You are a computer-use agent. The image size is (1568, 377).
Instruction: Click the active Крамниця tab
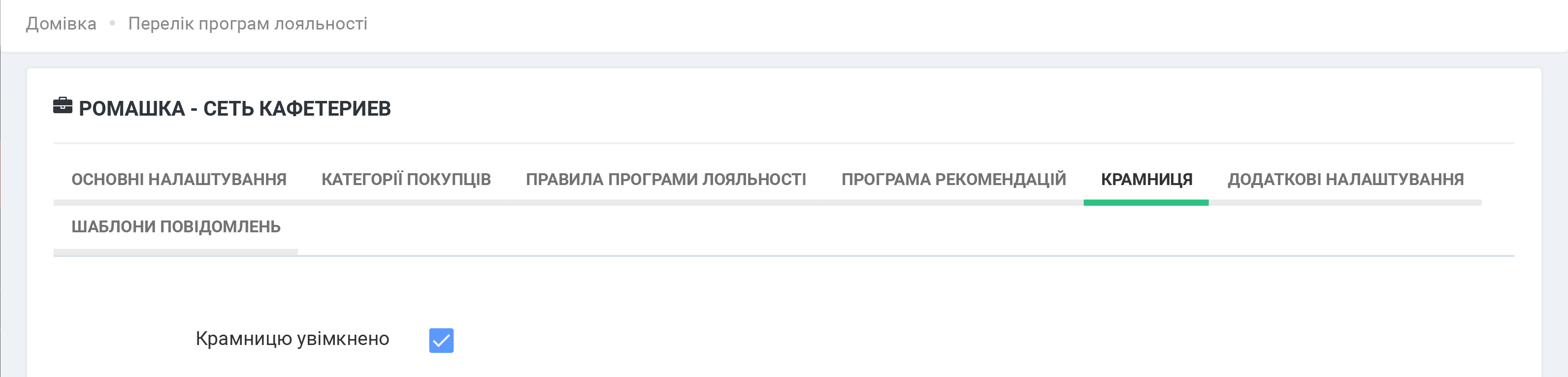coord(1146,179)
